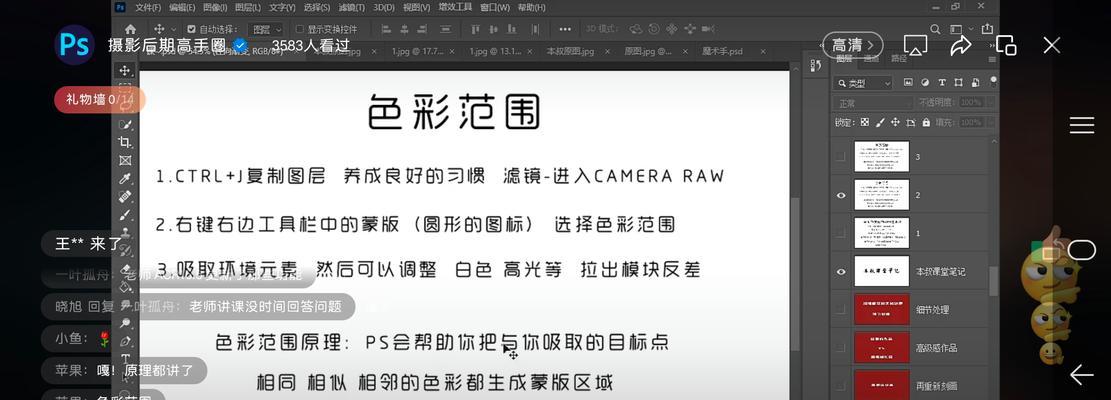Open the 摄影后期高手圈 channel name

(x=169, y=45)
